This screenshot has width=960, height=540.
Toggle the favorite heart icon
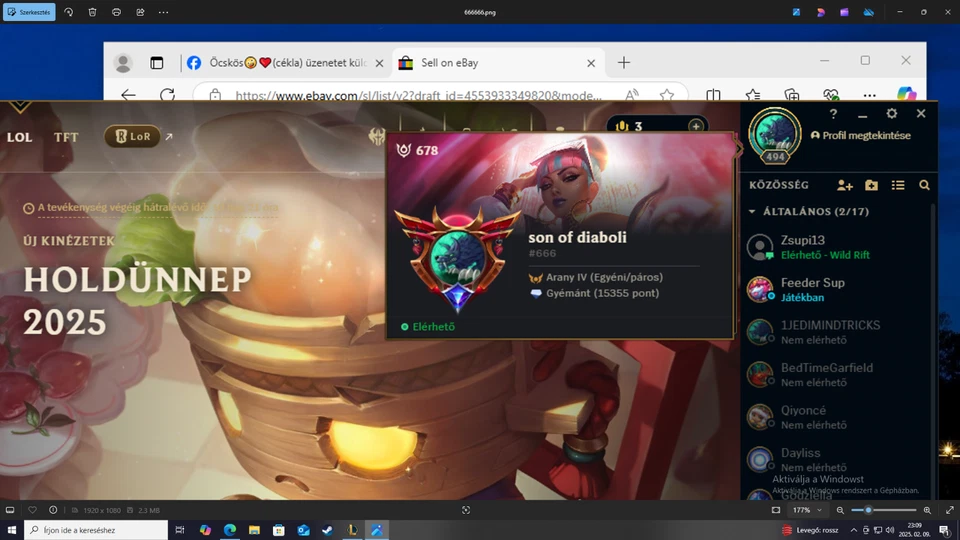tap(32, 510)
